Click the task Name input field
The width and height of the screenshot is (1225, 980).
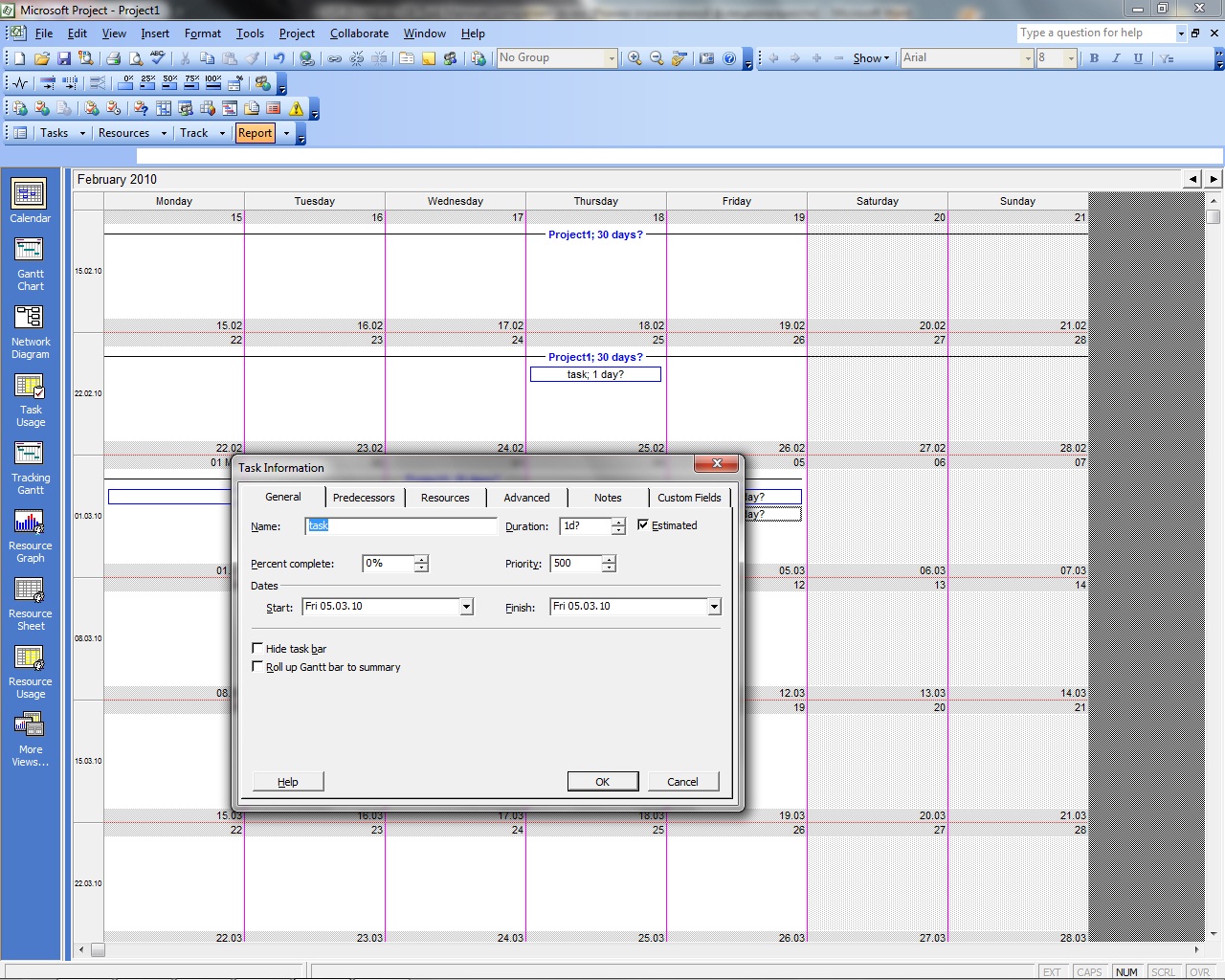[400, 526]
